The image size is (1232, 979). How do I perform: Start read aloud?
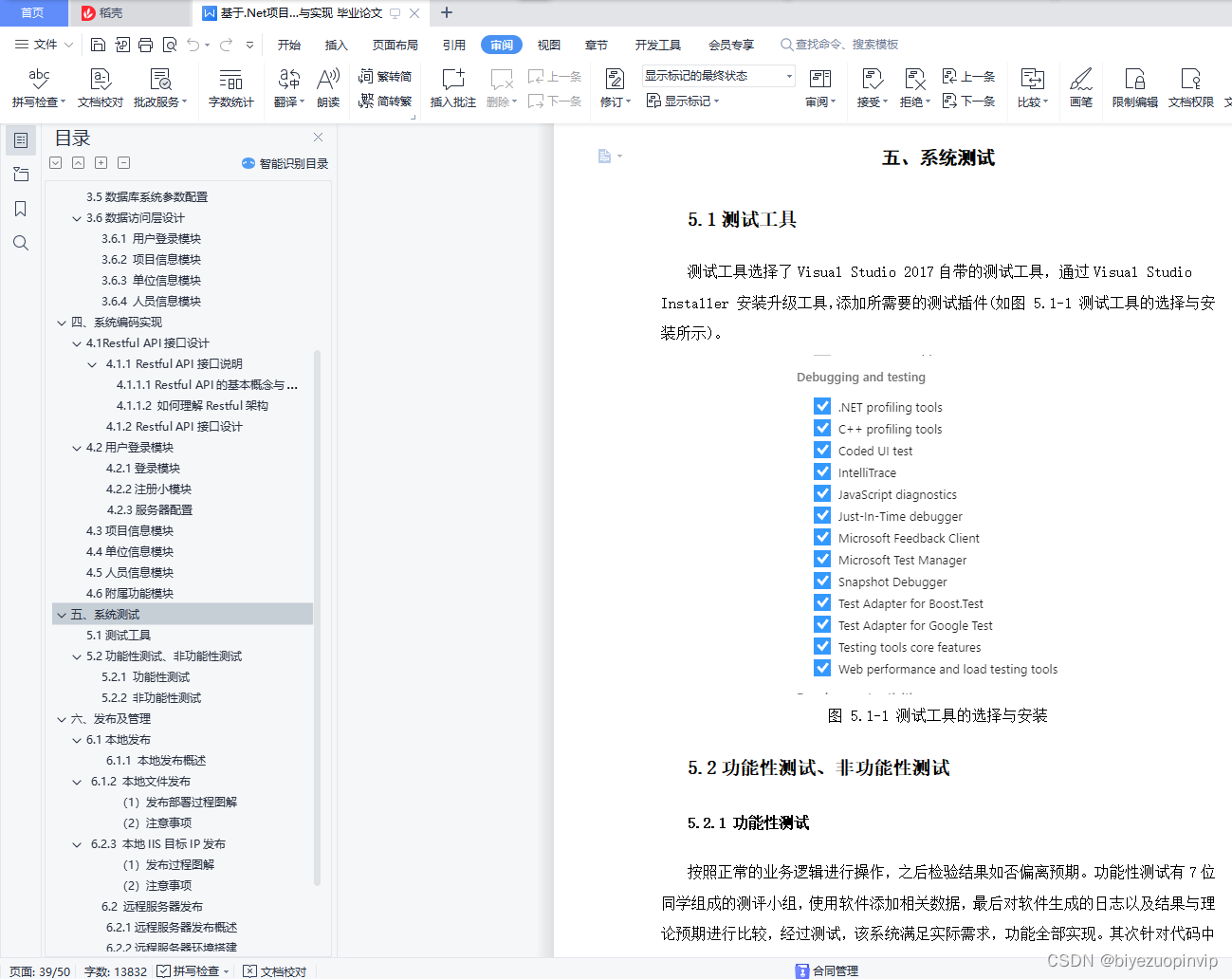click(328, 87)
